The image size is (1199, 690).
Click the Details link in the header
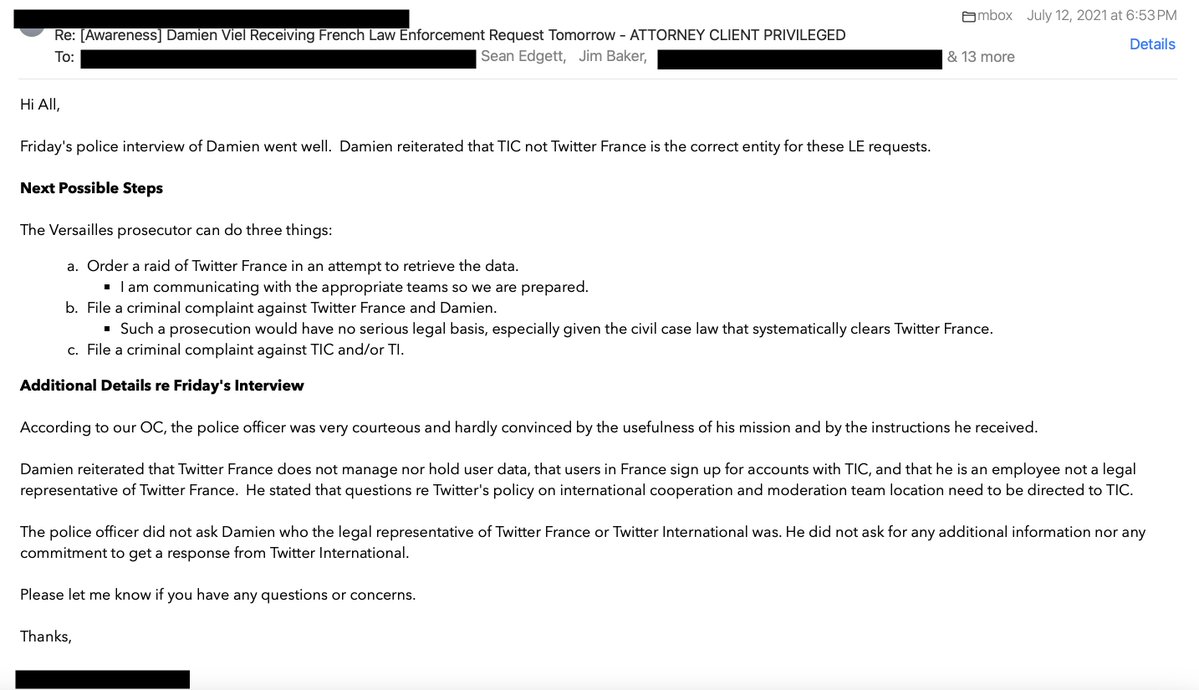[1152, 44]
